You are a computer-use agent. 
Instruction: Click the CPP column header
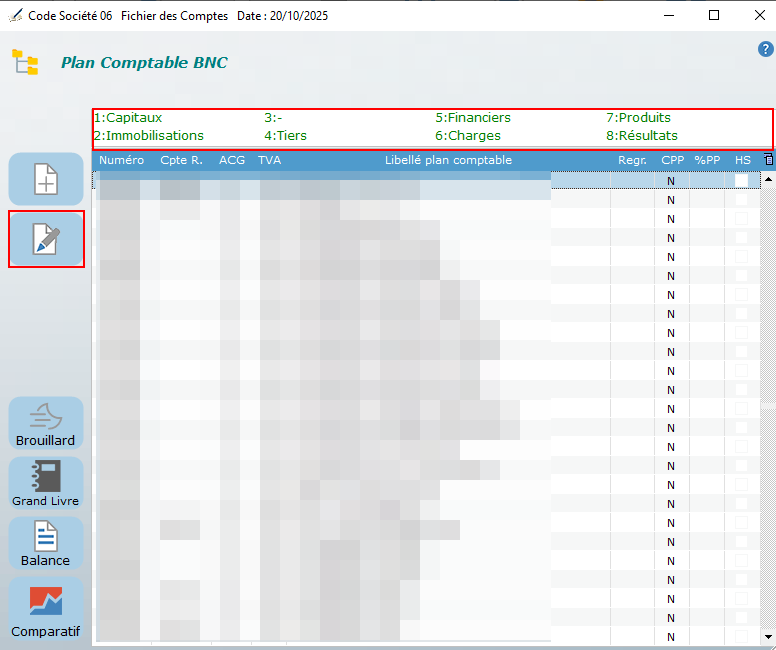tap(673, 160)
